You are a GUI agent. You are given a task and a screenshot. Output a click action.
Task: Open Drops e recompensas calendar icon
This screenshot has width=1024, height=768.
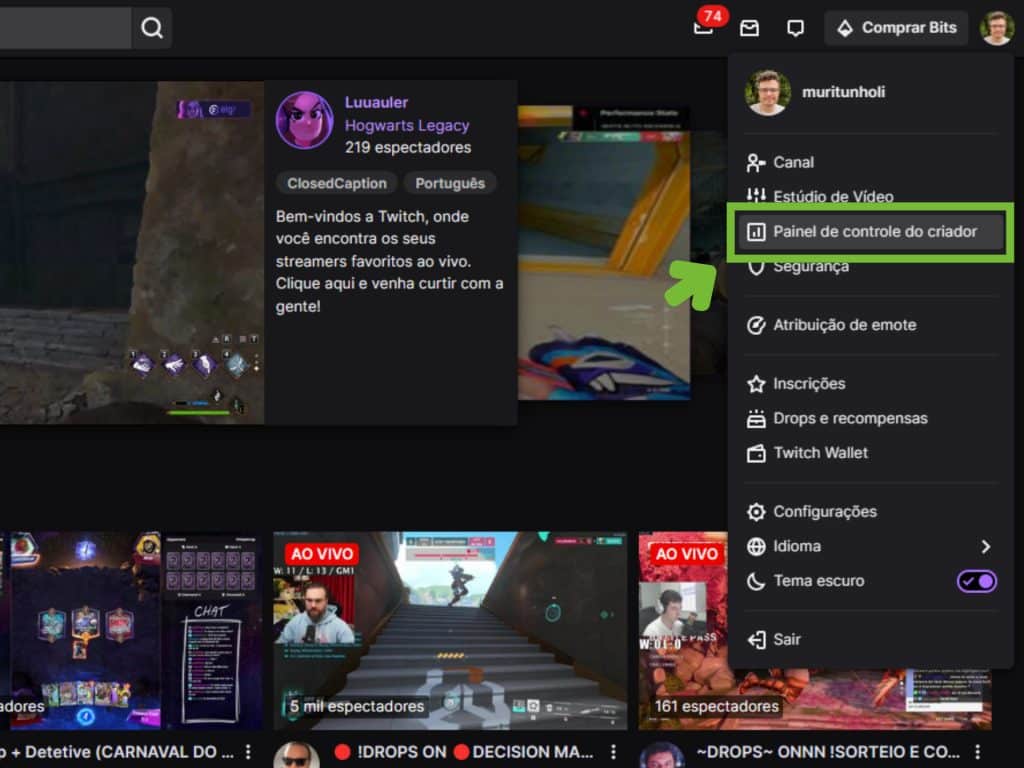757,418
